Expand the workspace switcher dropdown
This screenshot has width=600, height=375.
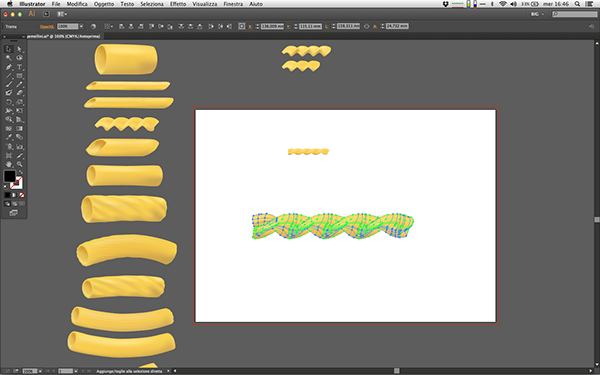(x=538, y=14)
